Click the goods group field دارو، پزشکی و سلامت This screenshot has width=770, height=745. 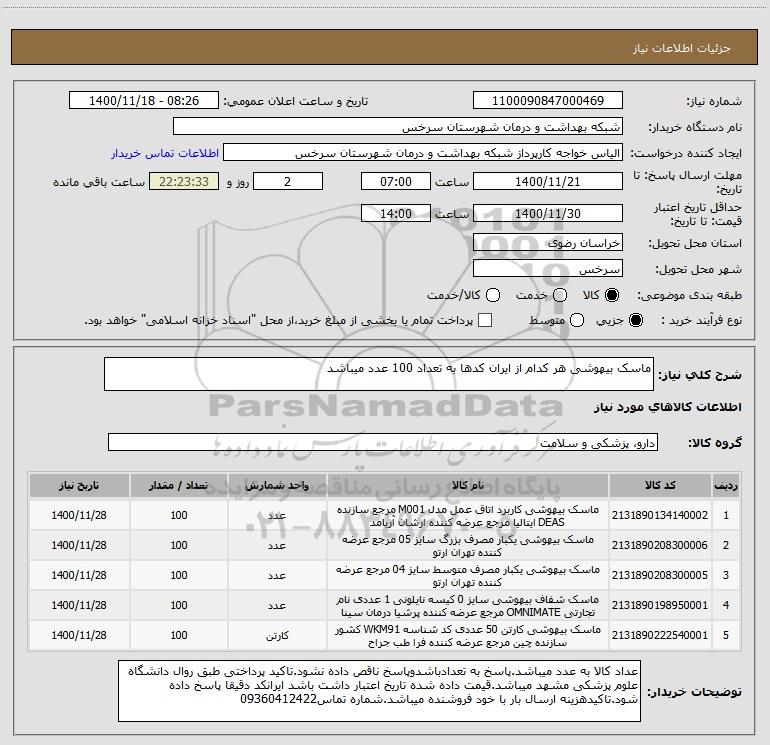[383, 442]
